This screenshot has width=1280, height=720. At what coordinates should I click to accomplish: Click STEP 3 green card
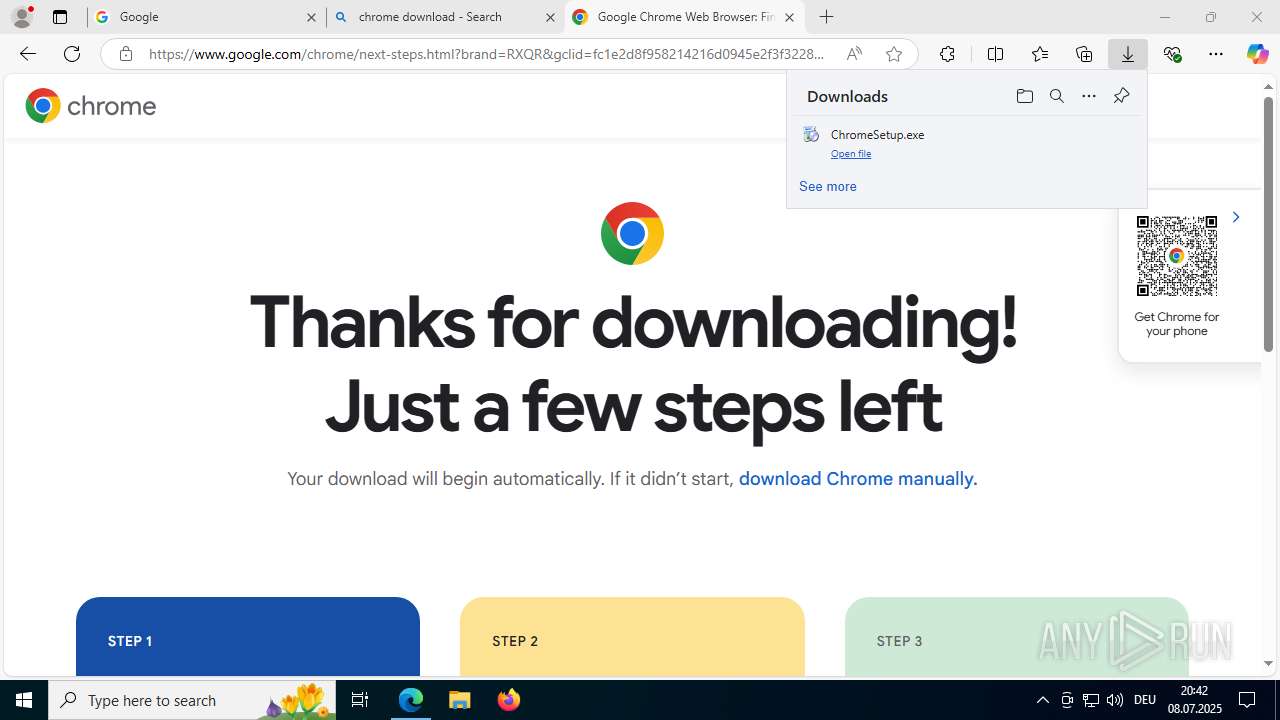(1016, 636)
